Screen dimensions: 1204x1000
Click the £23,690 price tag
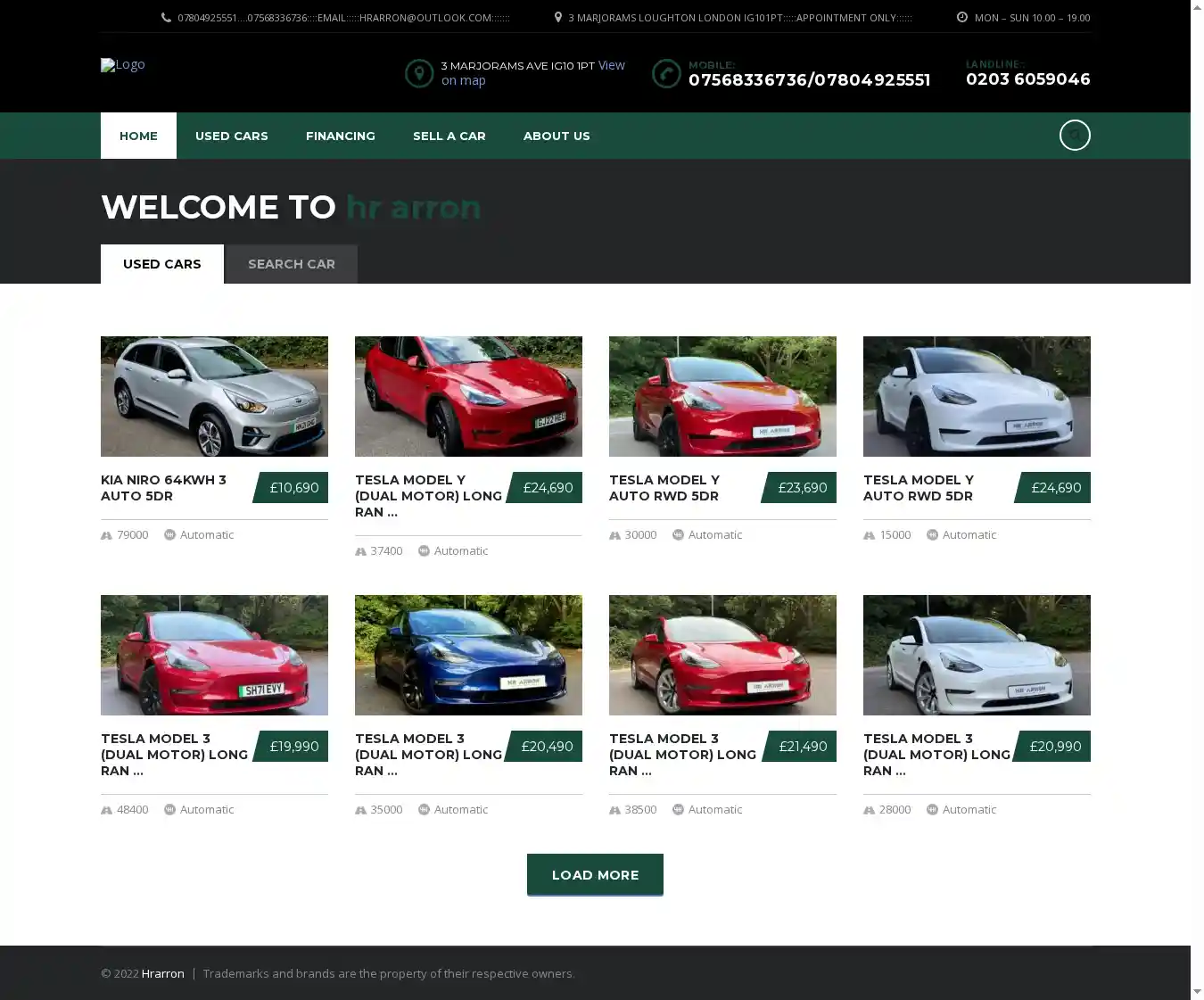pos(801,488)
